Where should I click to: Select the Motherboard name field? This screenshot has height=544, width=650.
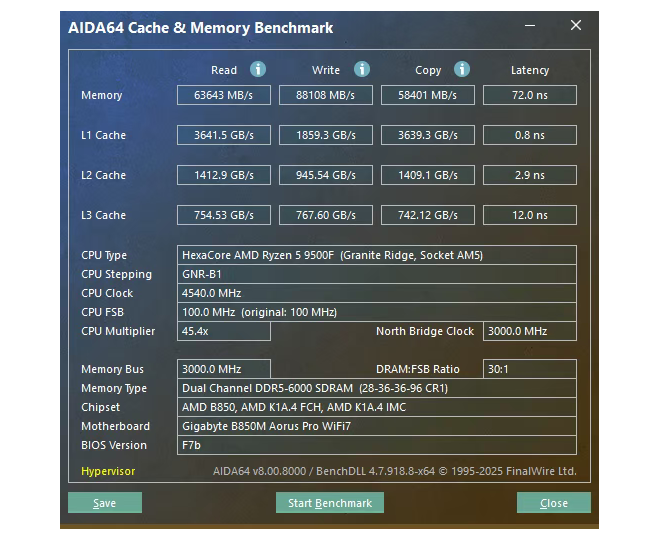(x=376, y=426)
